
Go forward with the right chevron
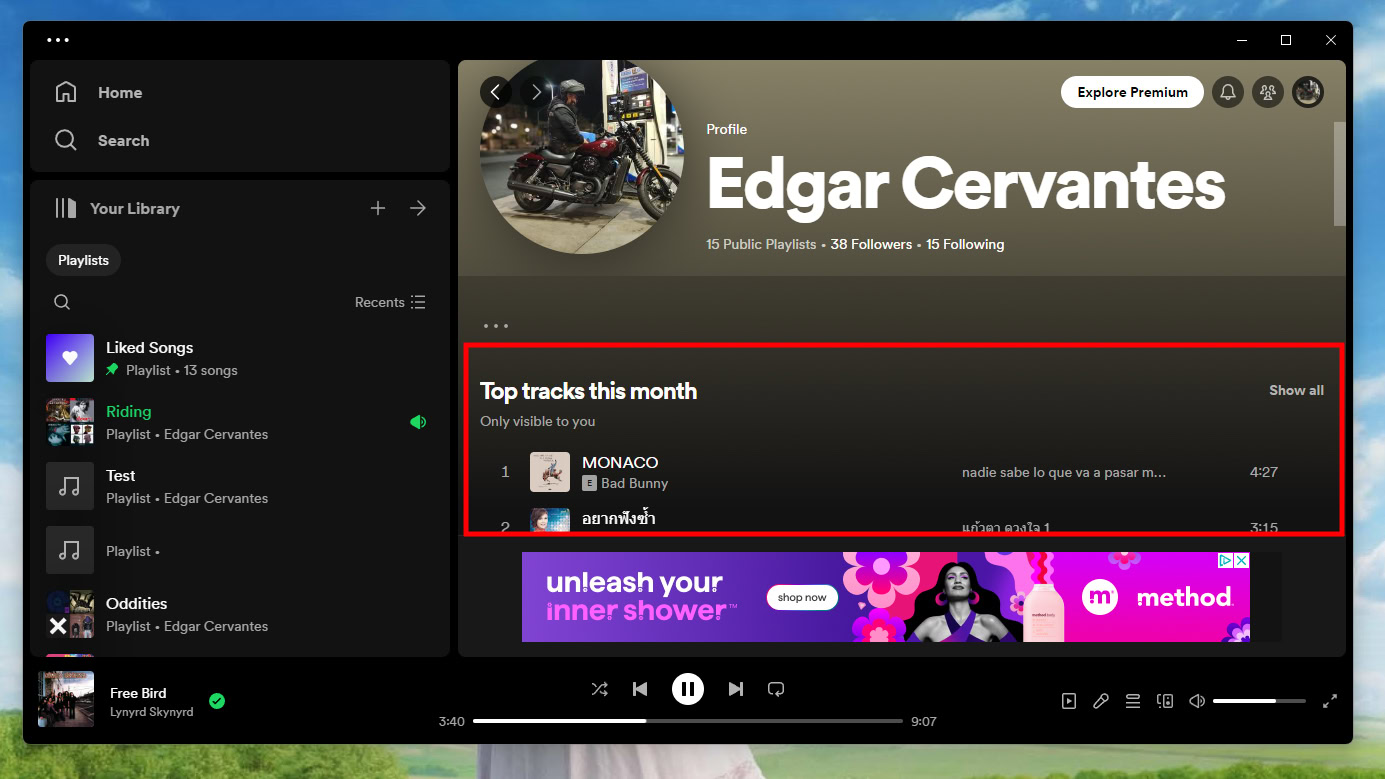coord(536,92)
